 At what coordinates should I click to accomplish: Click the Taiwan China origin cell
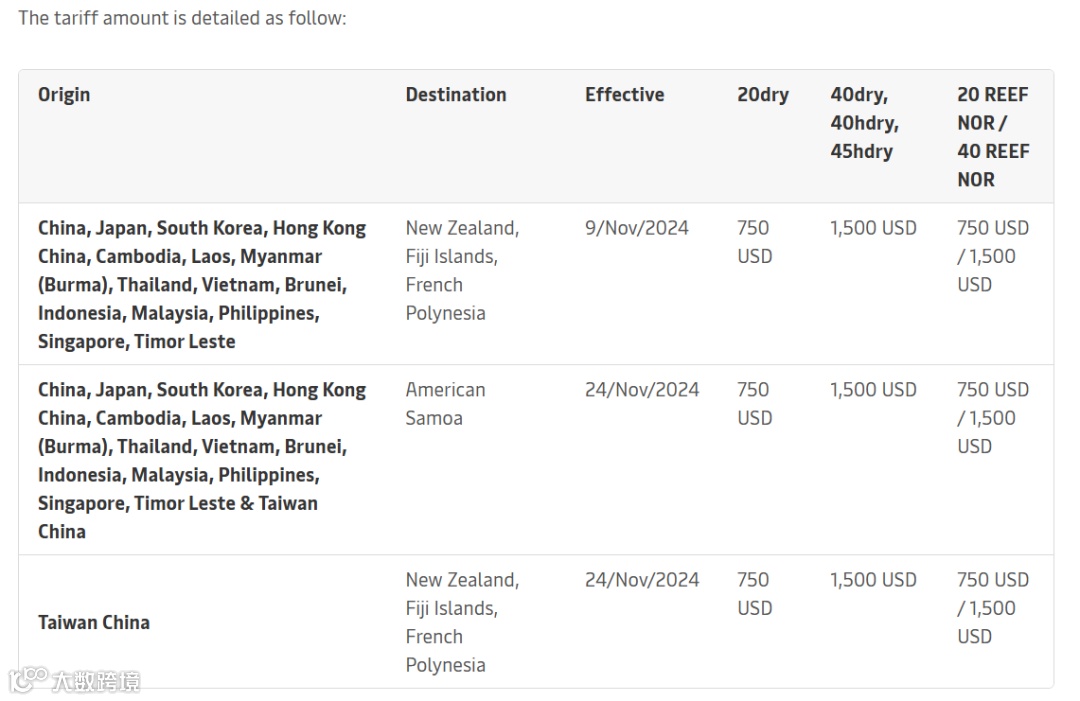click(94, 622)
